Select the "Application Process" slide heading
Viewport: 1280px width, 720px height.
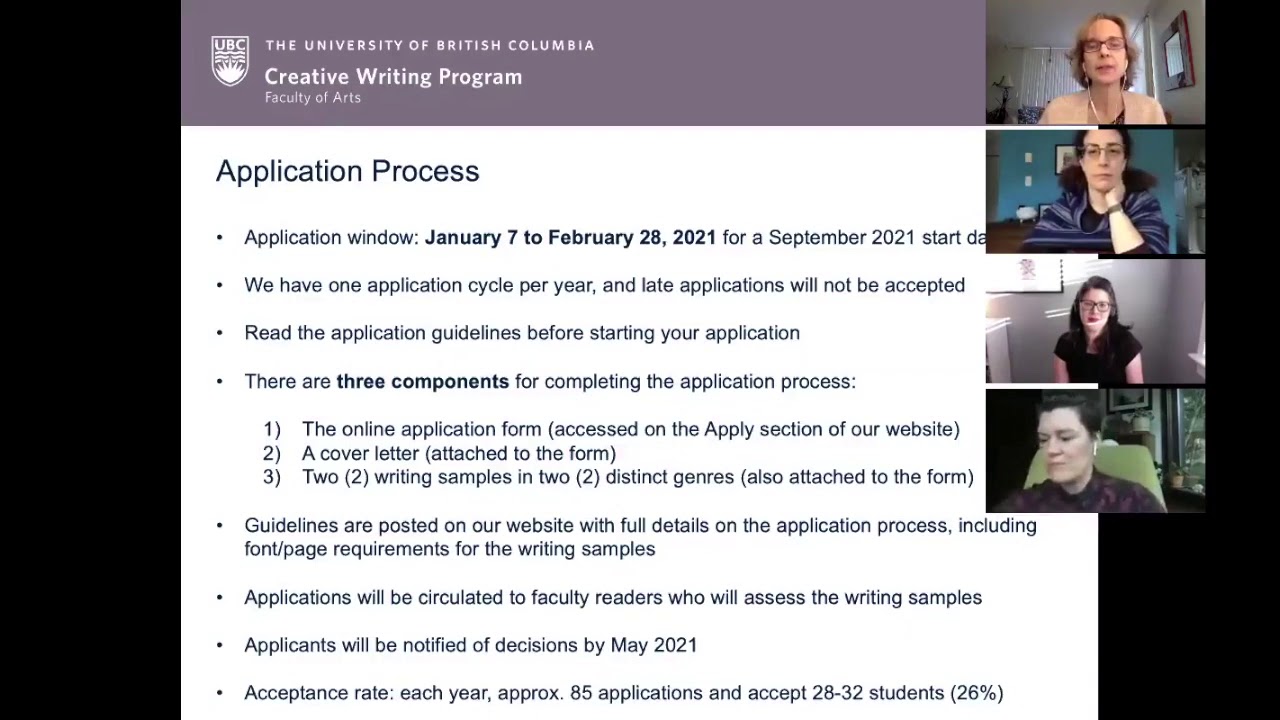pos(347,171)
